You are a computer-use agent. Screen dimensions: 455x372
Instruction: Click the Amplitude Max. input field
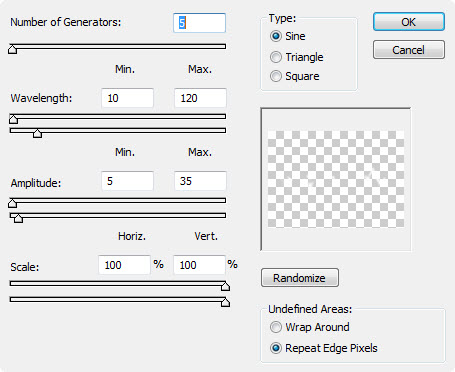[200, 181]
